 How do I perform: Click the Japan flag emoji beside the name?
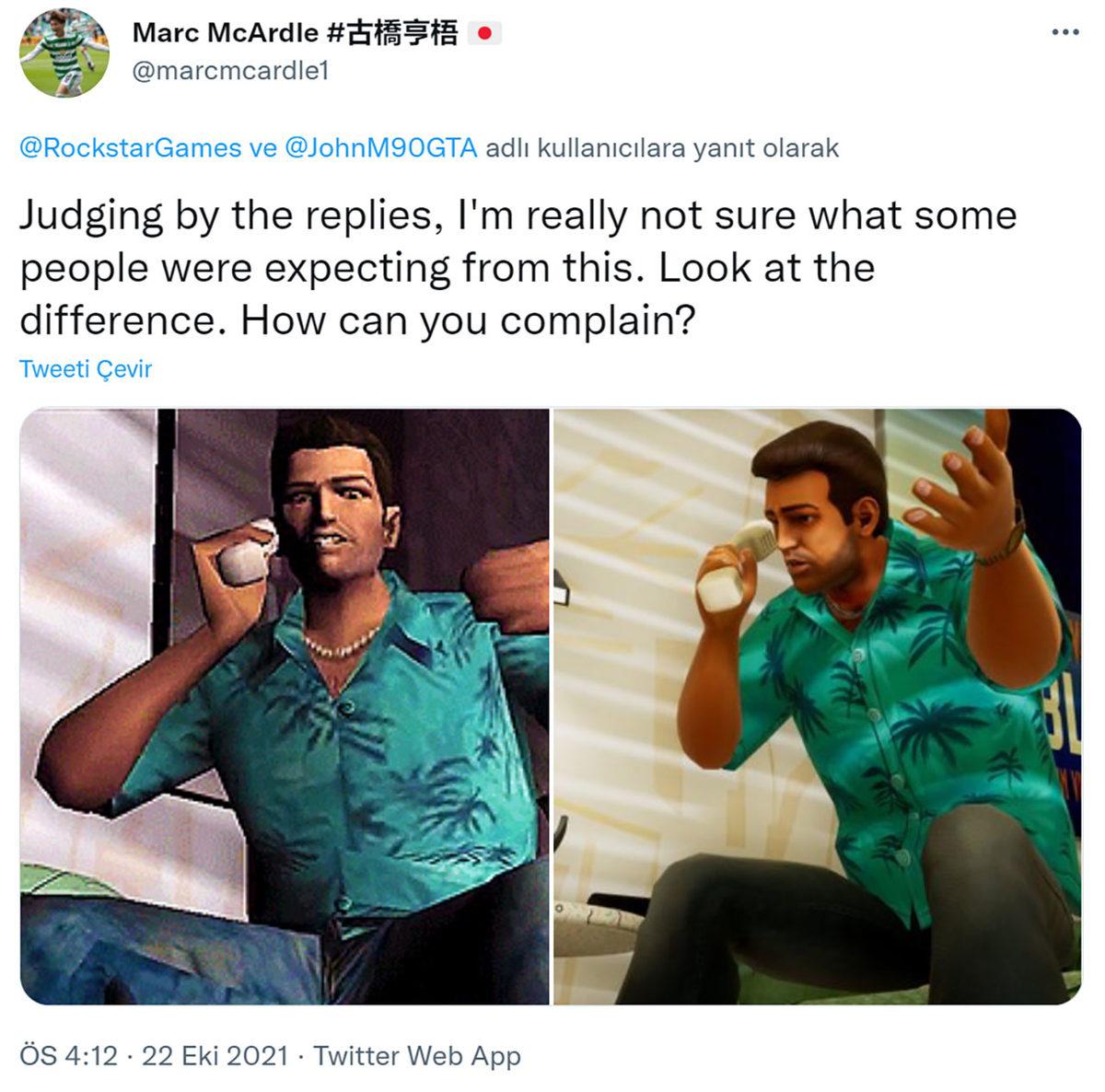click(484, 34)
